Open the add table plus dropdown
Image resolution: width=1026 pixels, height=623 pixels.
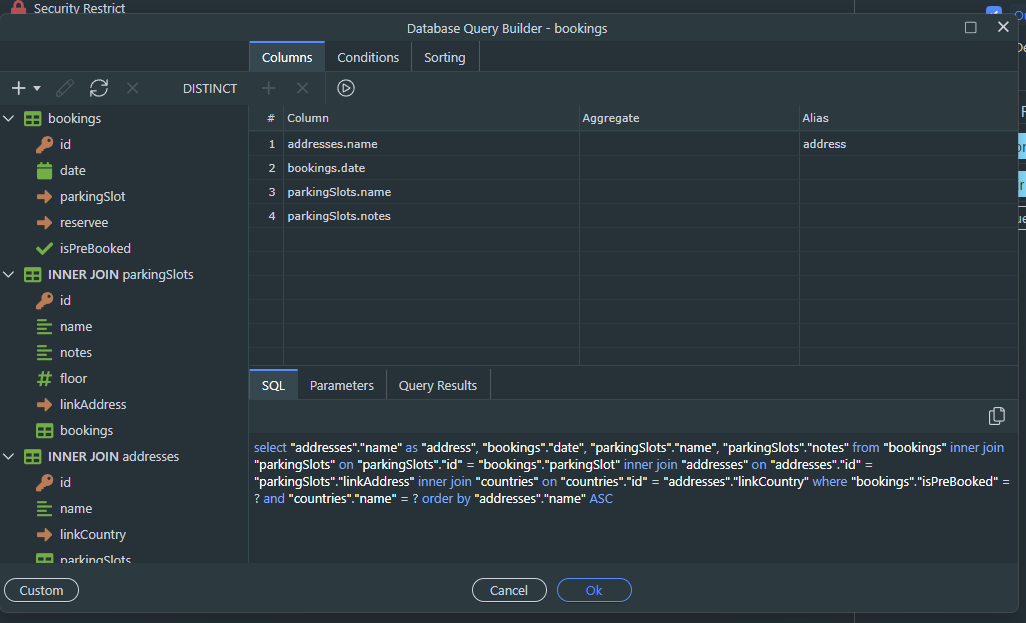(x=25, y=88)
